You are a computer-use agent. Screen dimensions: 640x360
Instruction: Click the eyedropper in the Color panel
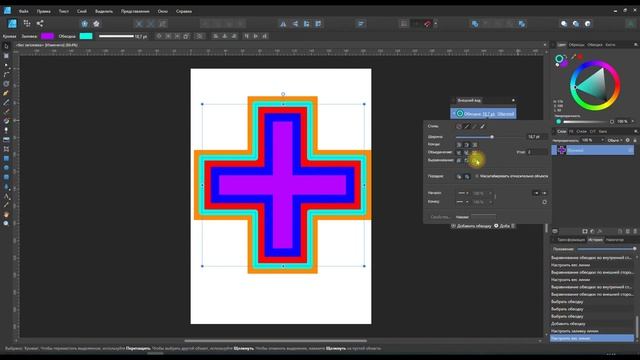573,57
